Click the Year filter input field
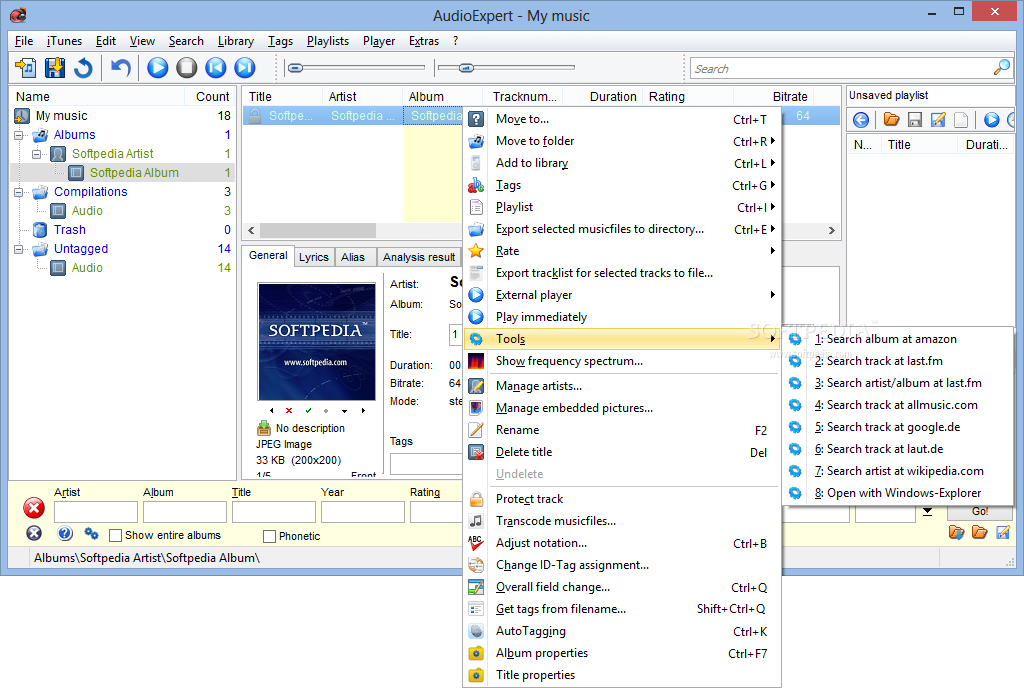This screenshot has height=688, width=1024. pyautogui.click(x=362, y=512)
